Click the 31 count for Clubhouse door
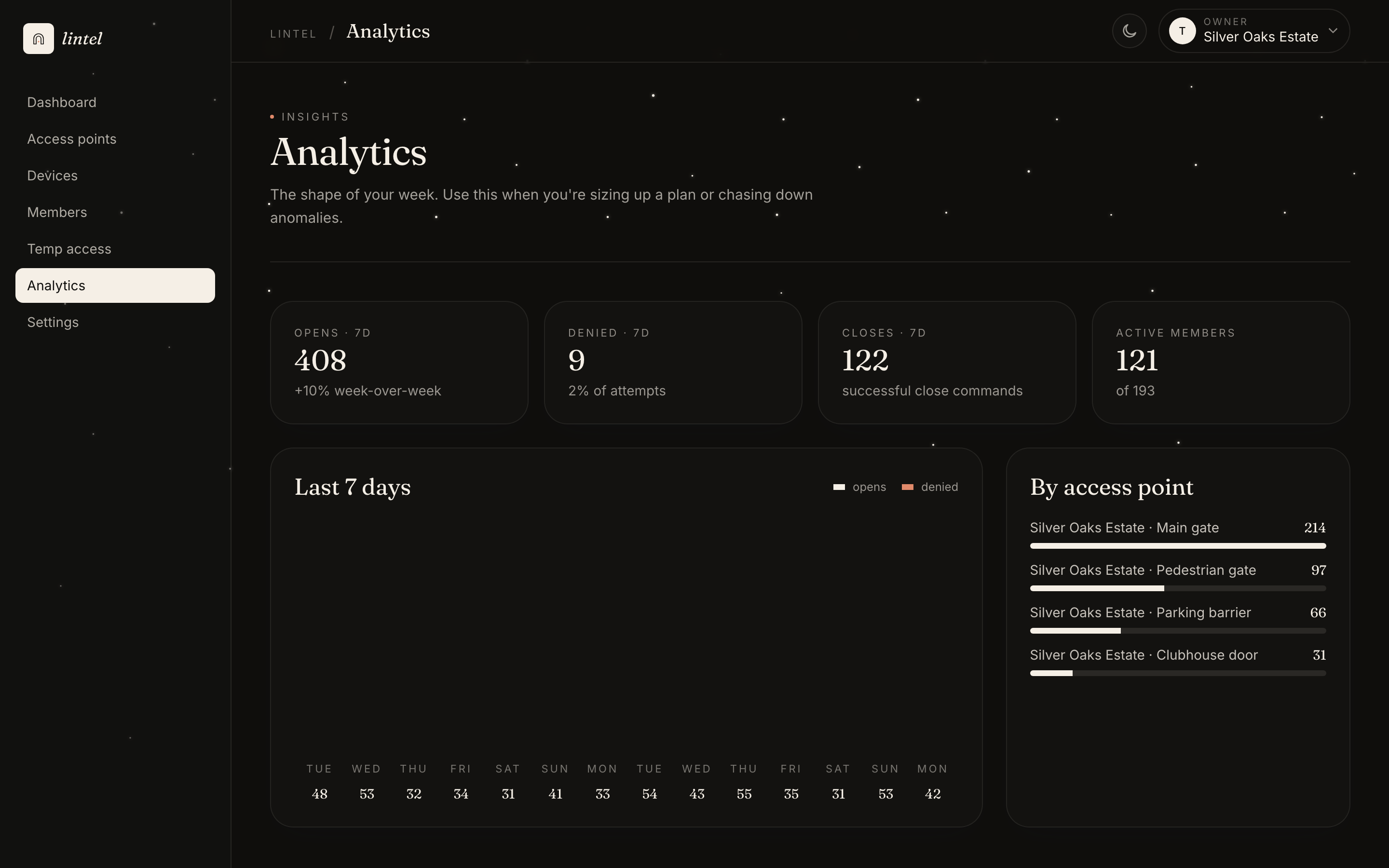The image size is (1389, 868). point(1319,655)
